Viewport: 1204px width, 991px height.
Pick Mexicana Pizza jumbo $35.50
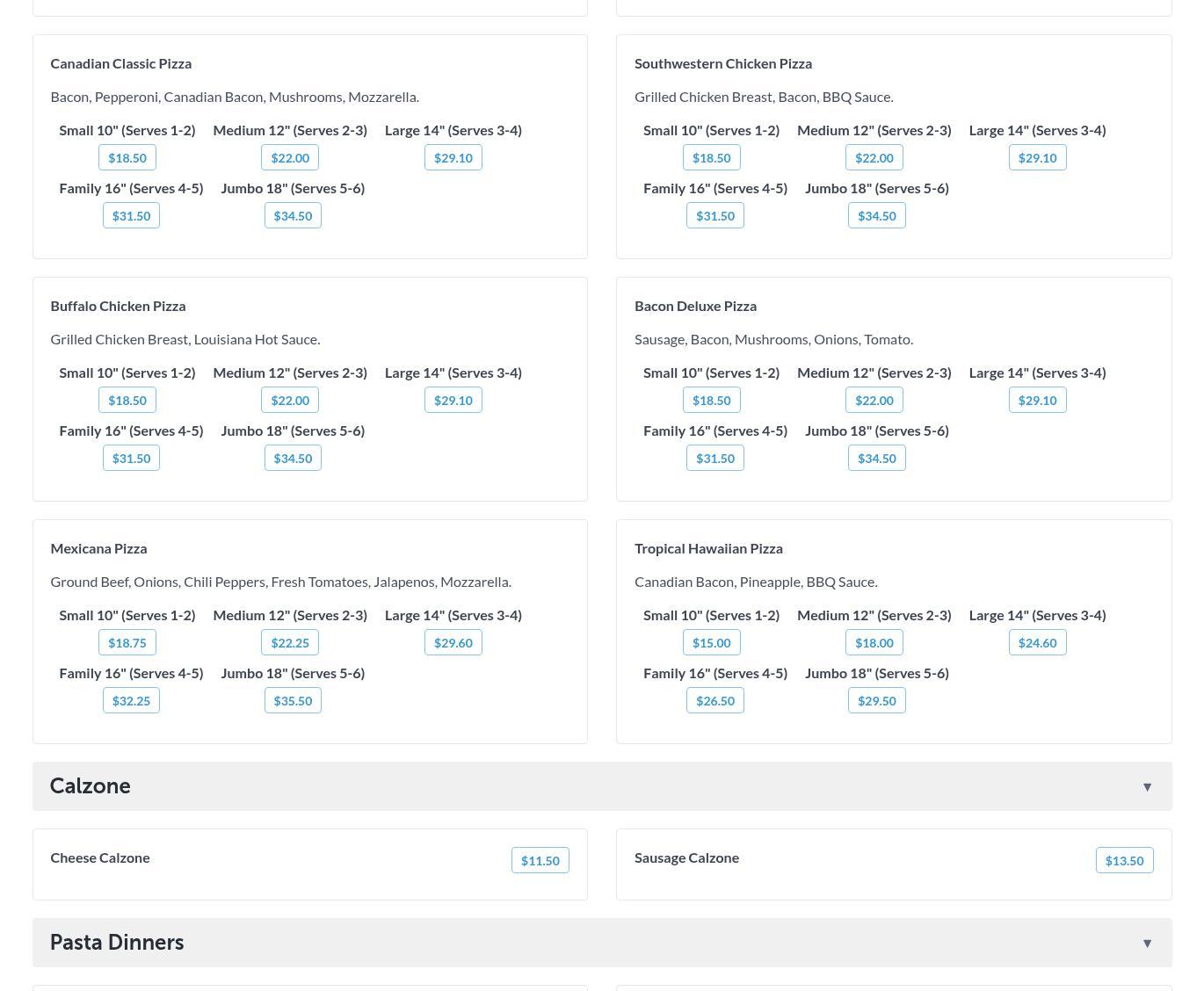[x=293, y=701]
